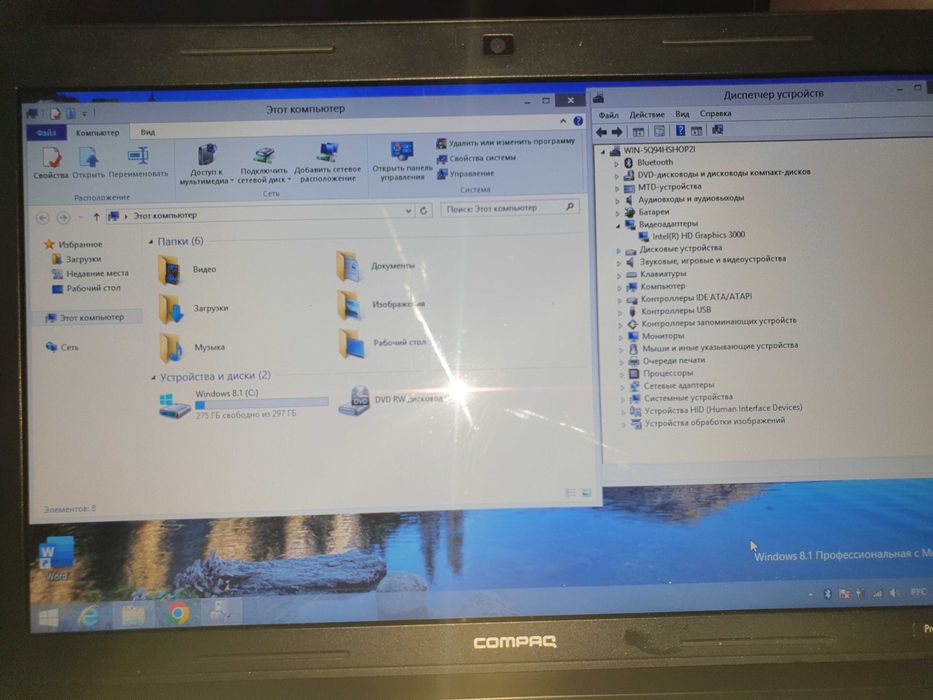The height and width of the screenshot is (700, 933).
Task: Click Back arrow in Device Manager toolbar
Action: pyautogui.click(x=602, y=132)
